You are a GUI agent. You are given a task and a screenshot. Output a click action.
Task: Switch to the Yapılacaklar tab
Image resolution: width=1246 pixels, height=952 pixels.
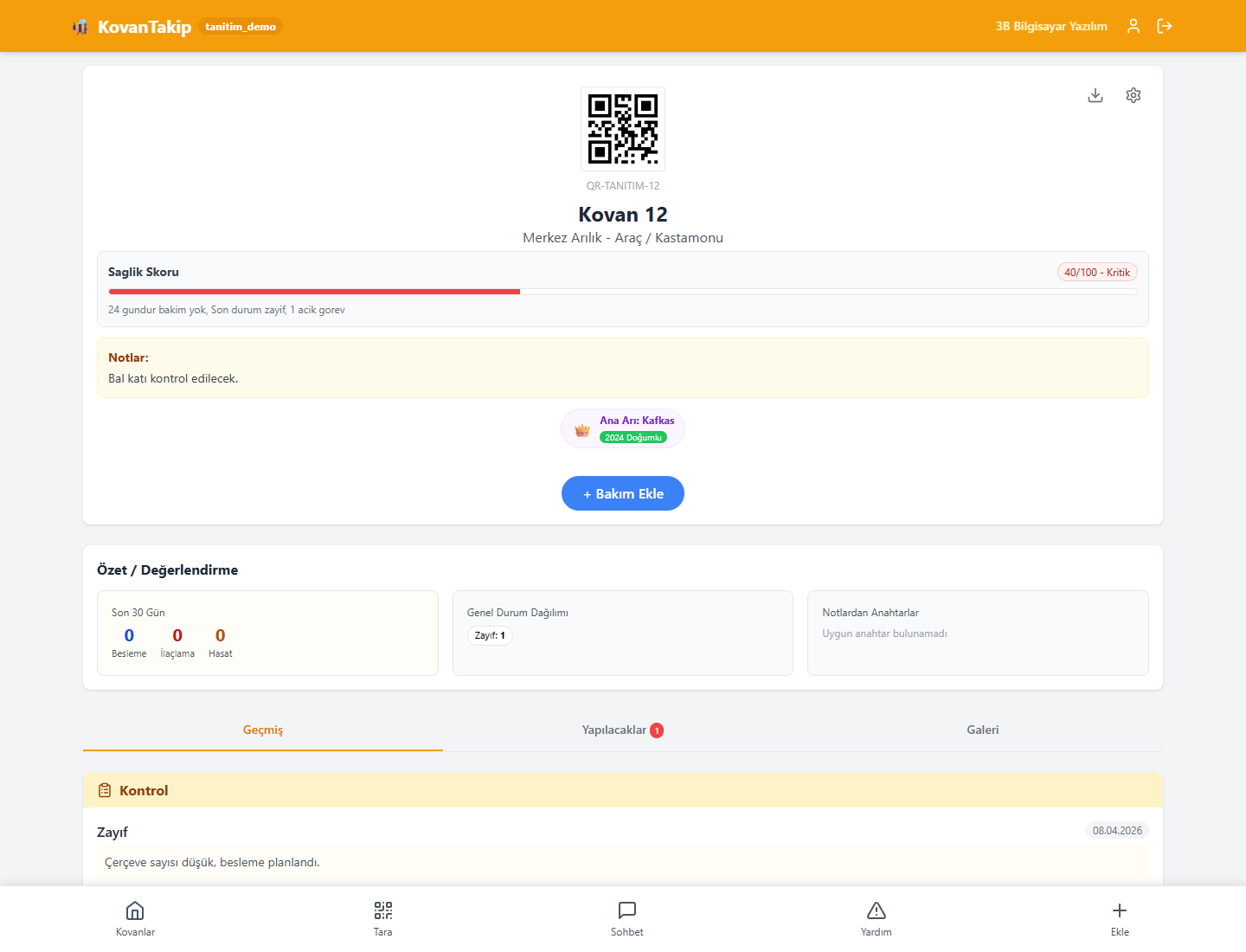point(623,730)
